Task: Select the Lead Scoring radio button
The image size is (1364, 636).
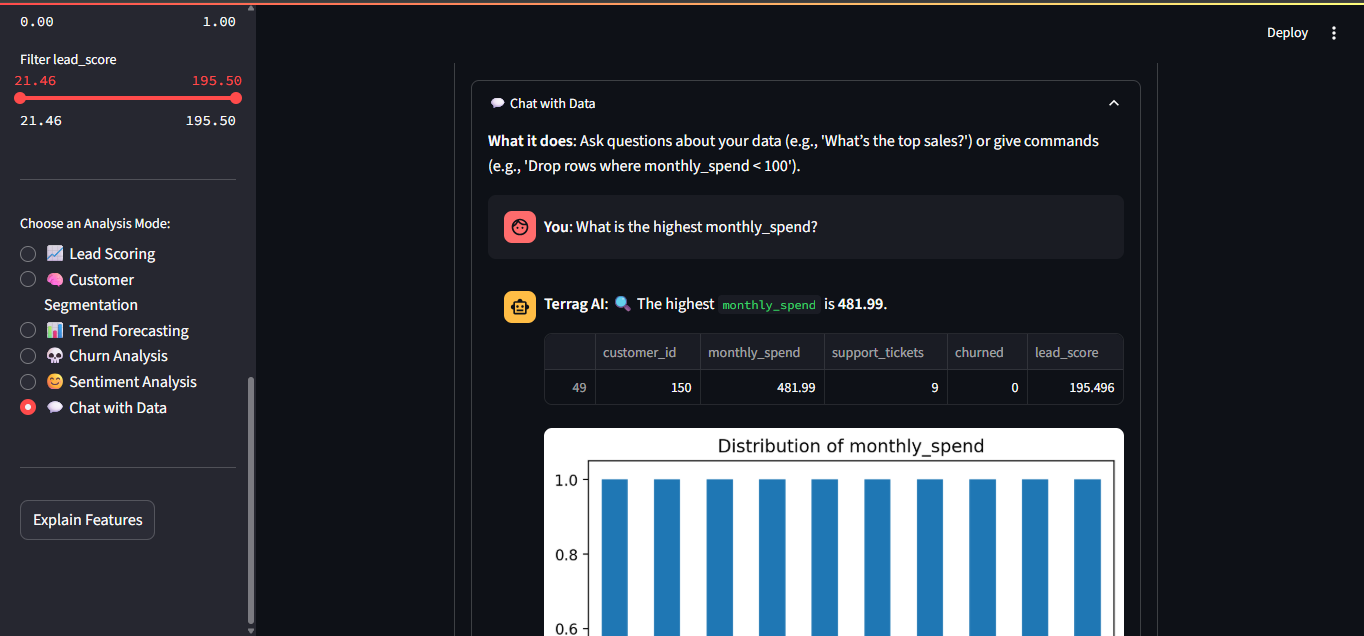Action: pos(28,254)
